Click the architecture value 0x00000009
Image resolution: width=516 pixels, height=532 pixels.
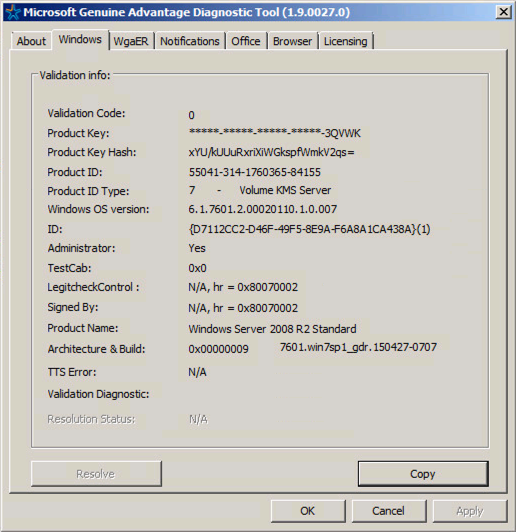[x=218, y=349]
